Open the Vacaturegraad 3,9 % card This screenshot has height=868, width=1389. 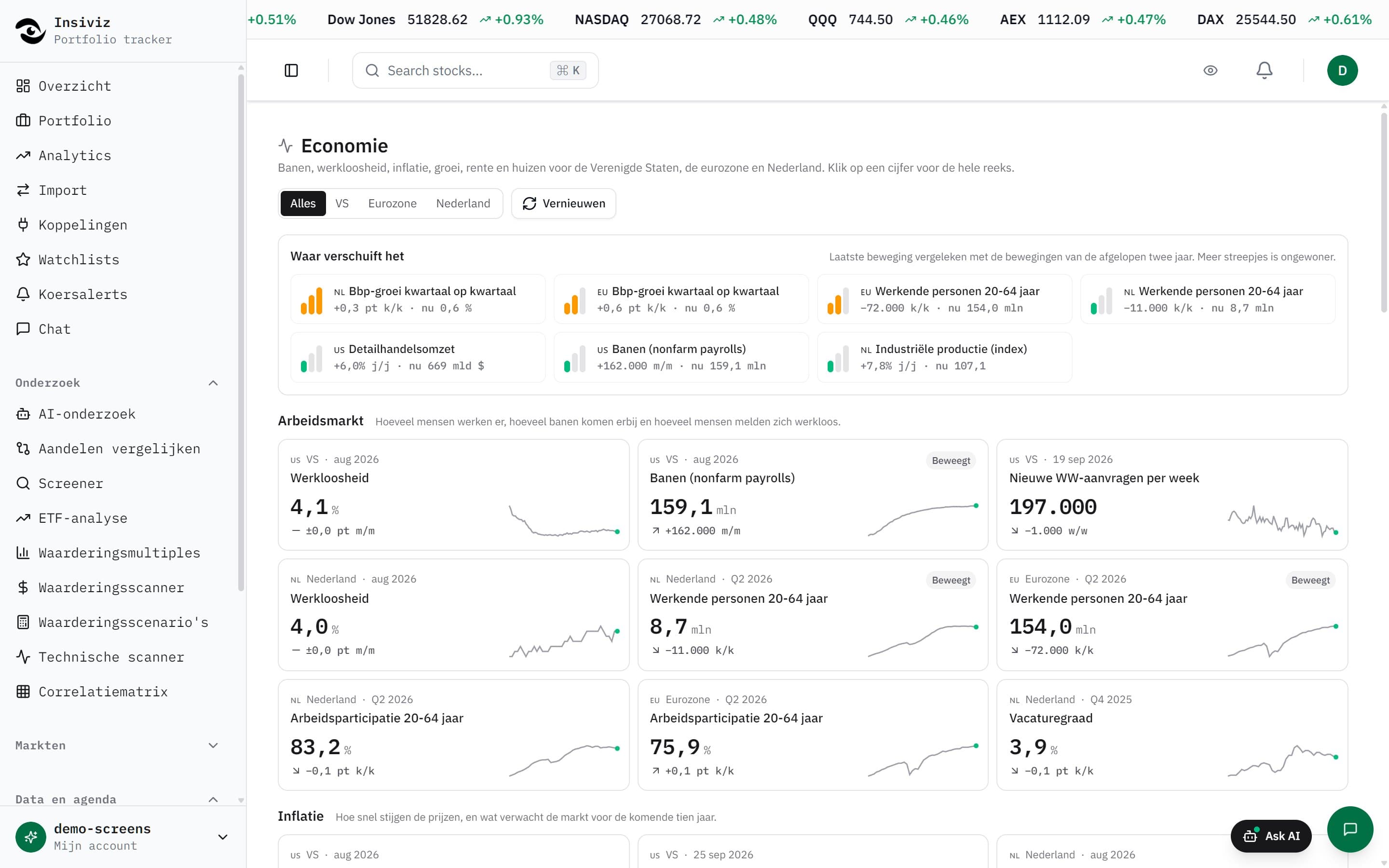(x=1172, y=735)
